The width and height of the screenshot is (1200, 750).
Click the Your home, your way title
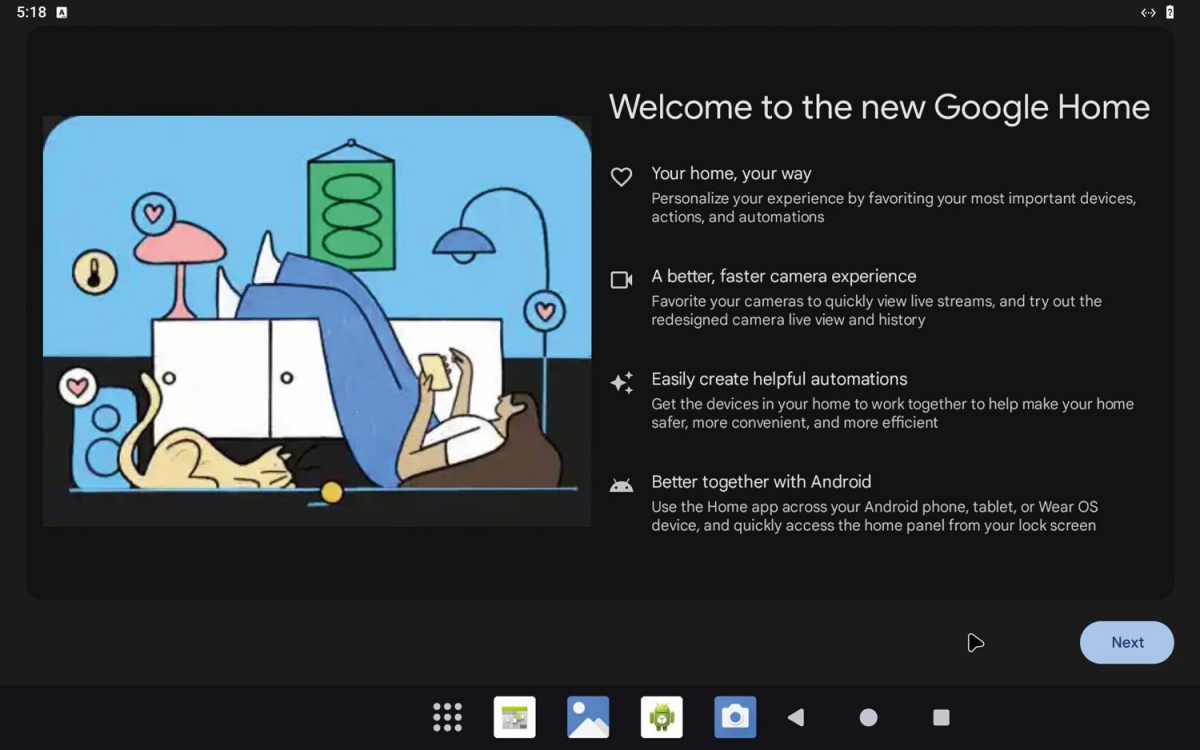(731, 173)
